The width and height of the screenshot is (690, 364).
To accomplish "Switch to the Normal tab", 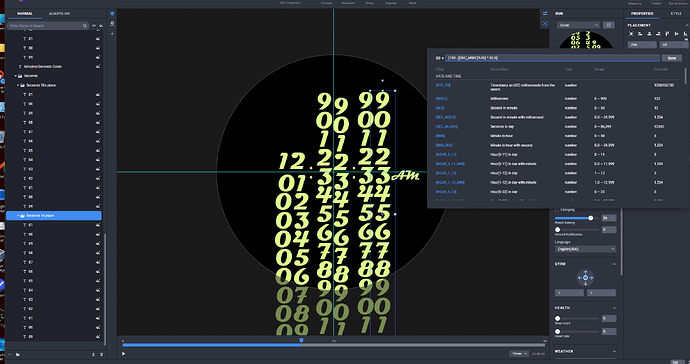I will point(25,14).
